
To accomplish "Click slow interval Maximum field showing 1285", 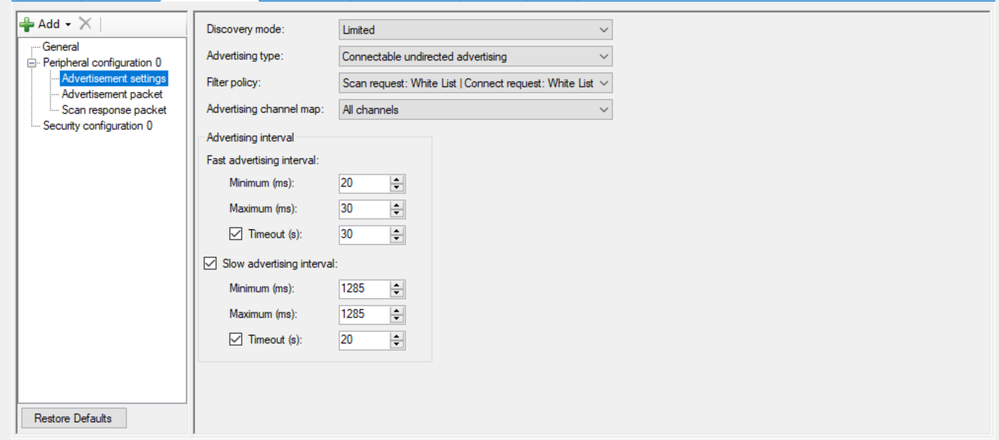I will tap(364, 315).
